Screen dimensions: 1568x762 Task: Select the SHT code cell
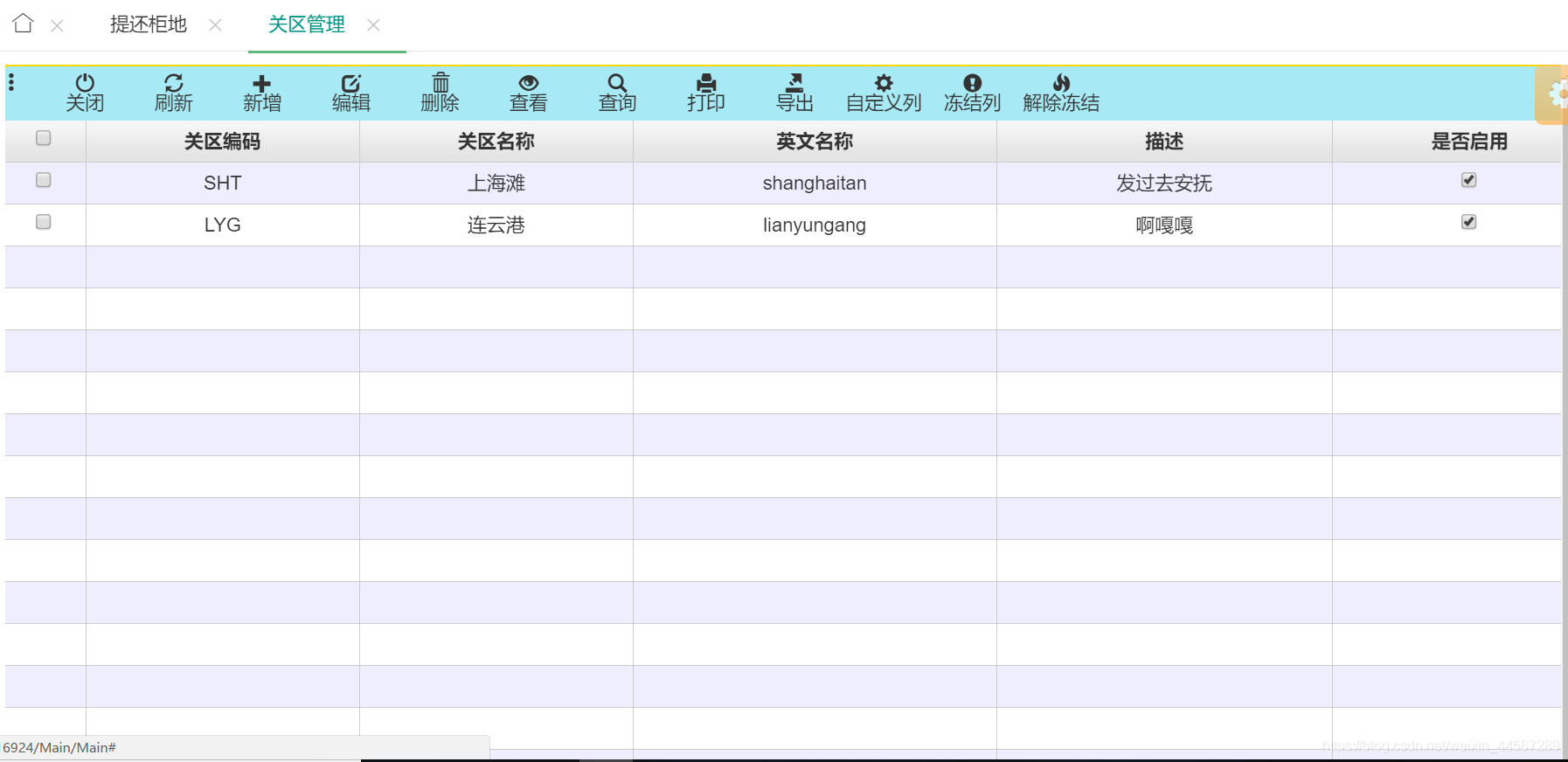point(223,184)
